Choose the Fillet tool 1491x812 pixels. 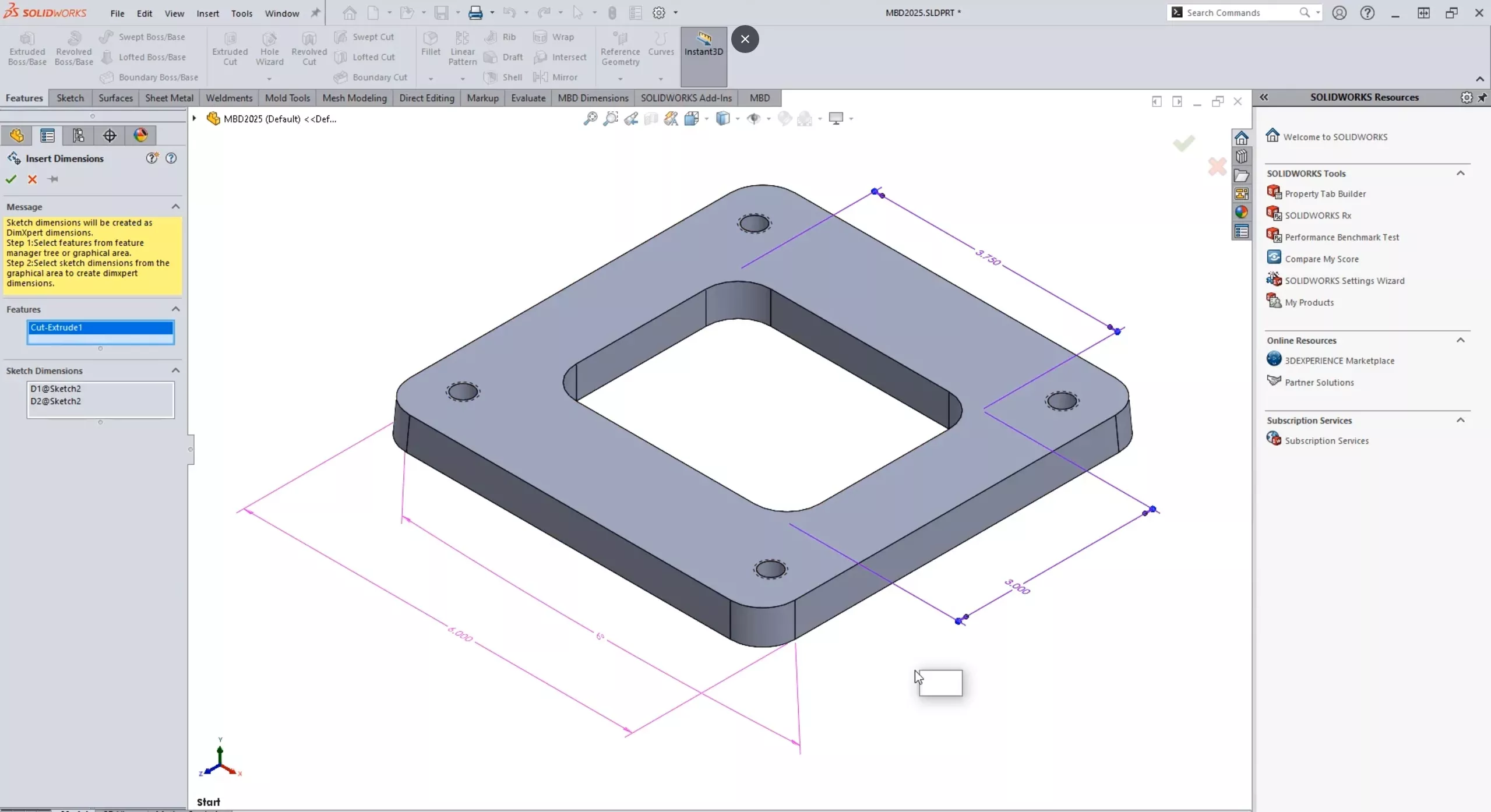point(431,44)
